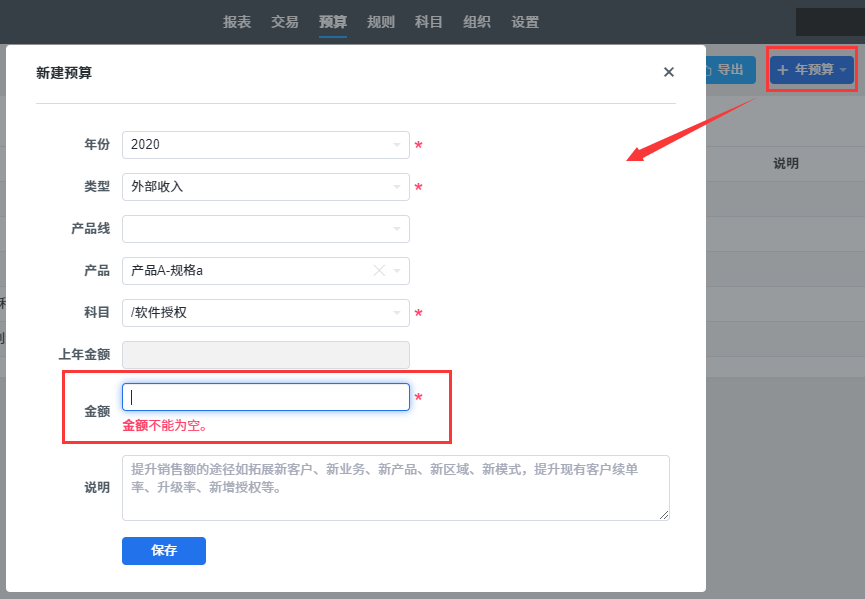Click the disabled 上年金额 field
Image resolution: width=865 pixels, height=599 pixels.
click(265, 355)
